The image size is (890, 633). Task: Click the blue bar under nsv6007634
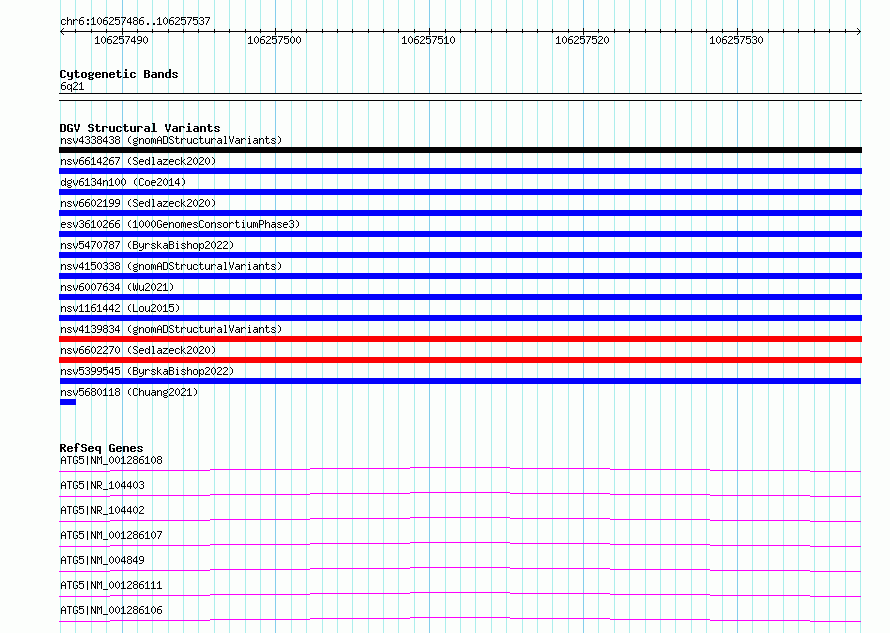tap(460, 297)
